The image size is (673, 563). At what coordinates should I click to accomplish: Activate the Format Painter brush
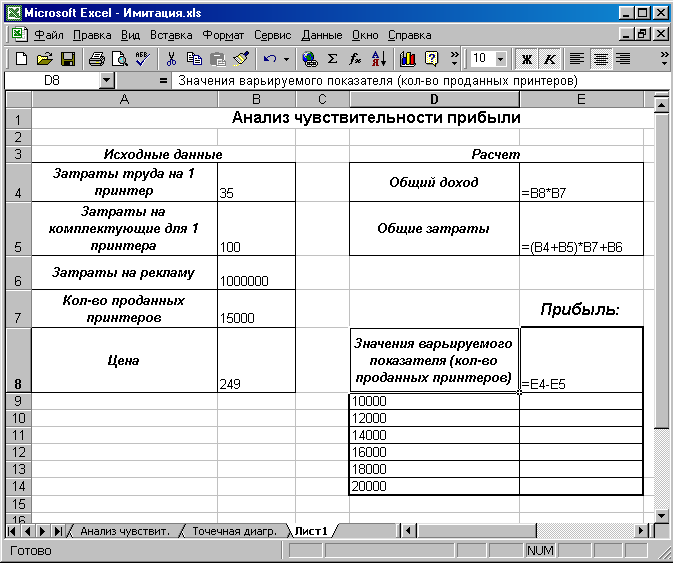point(241,59)
